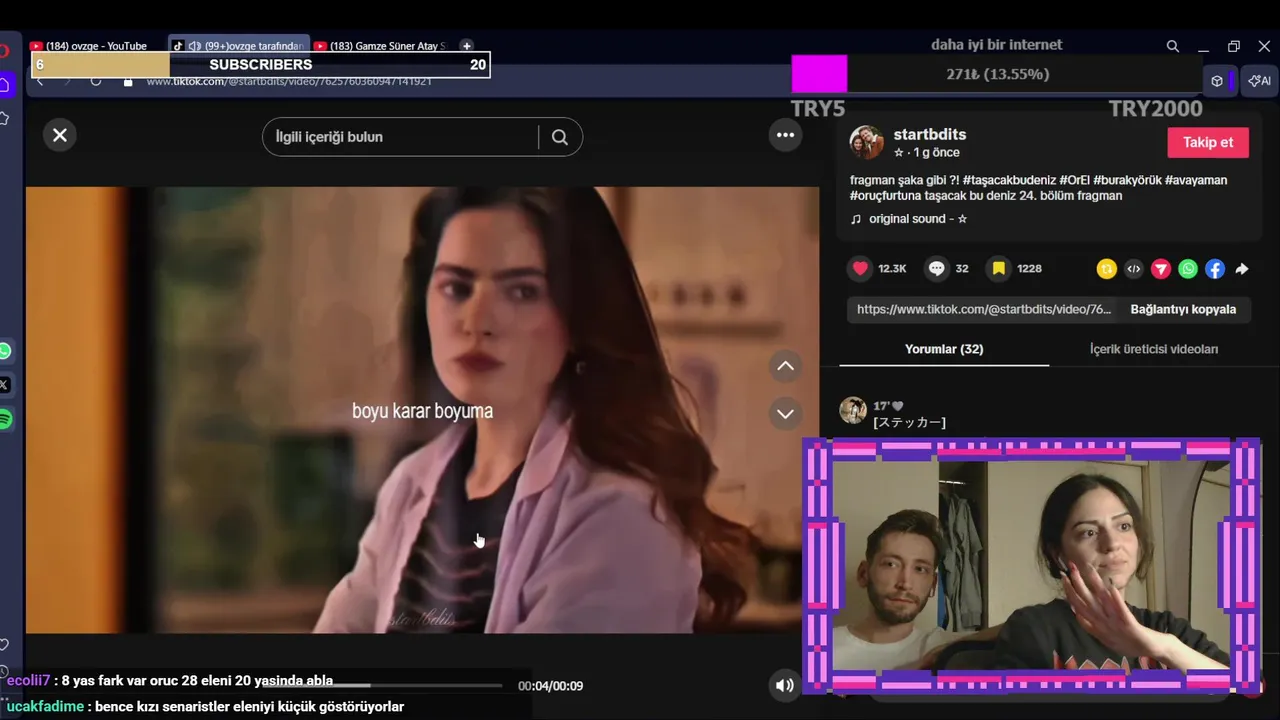This screenshot has height=720, width=1280.
Task: Save video with the yellow bookmark icon
Action: (998, 268)
